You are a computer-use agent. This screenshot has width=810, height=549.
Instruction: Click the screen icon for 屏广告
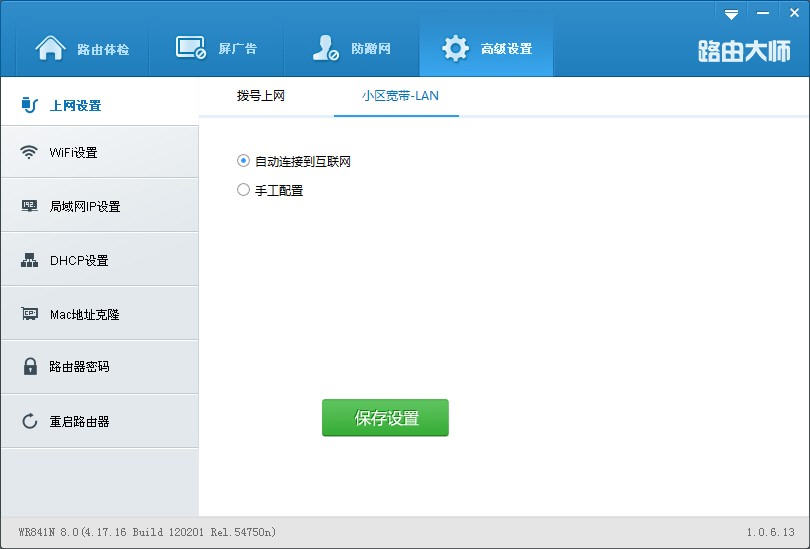point(191,48)
